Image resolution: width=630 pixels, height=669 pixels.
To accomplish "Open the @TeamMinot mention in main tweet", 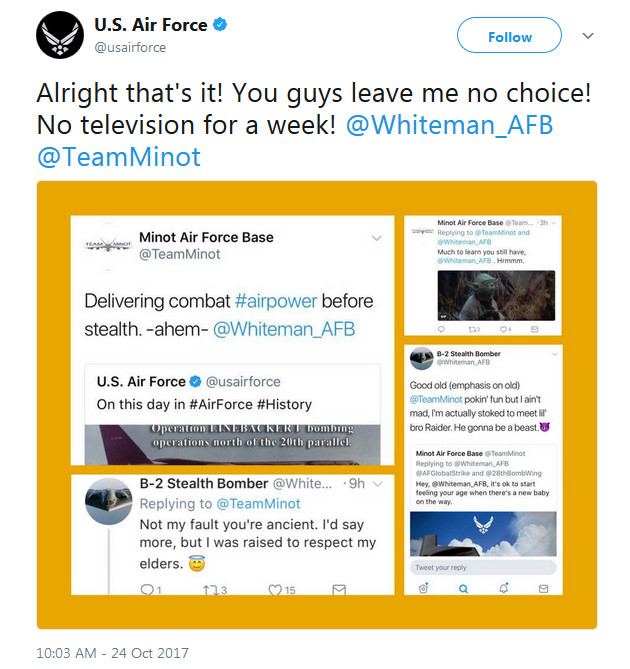I will pos(119,157).
